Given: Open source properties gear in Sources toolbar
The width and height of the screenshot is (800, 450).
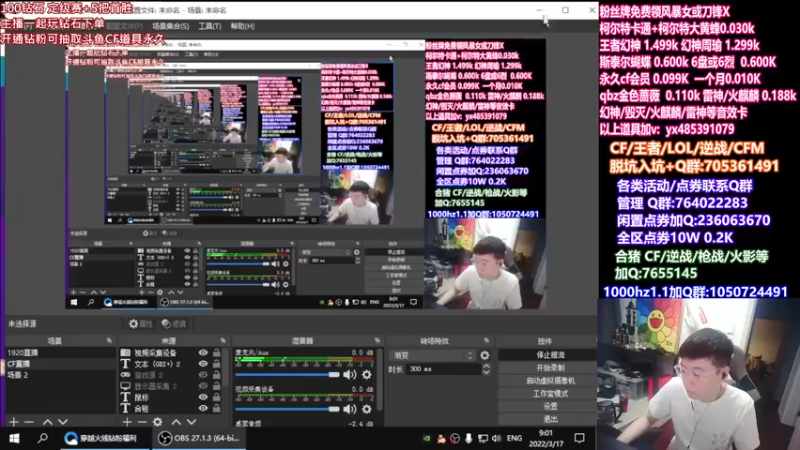Looking at the screenshot, I should tap(158, 422).
